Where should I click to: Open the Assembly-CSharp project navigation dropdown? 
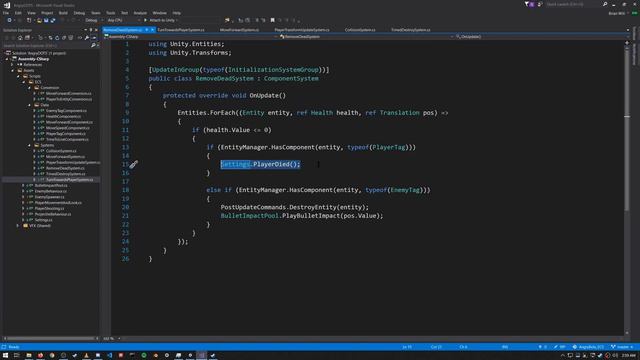click(276, 37)
